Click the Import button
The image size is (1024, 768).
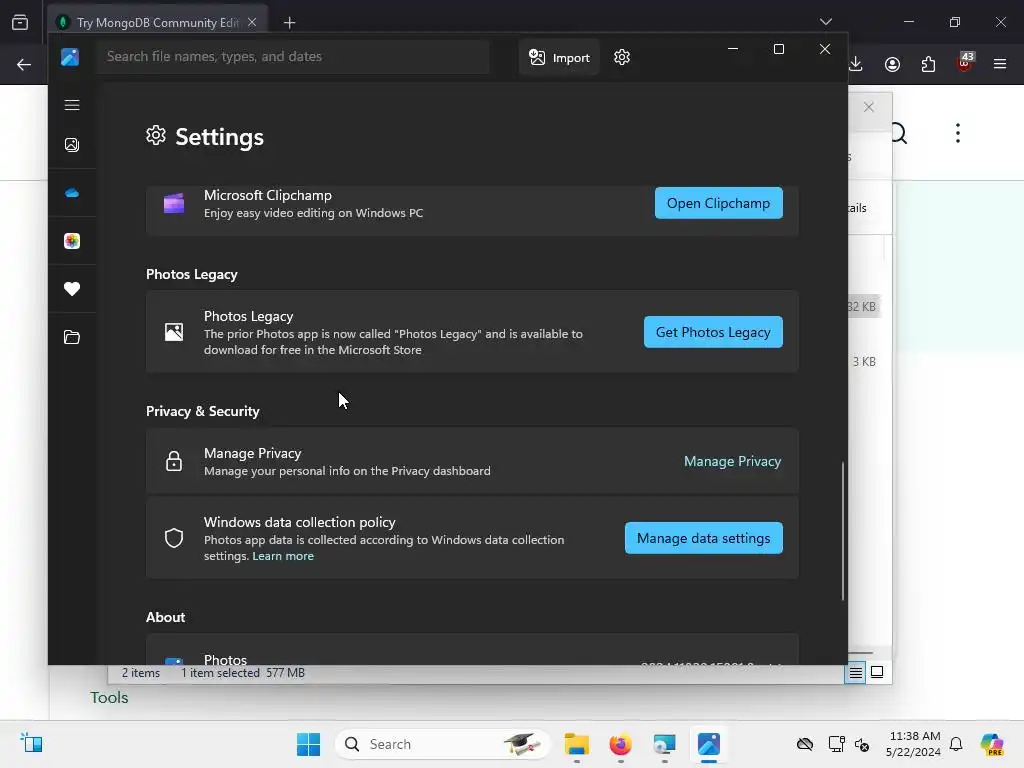click(560, 57)
